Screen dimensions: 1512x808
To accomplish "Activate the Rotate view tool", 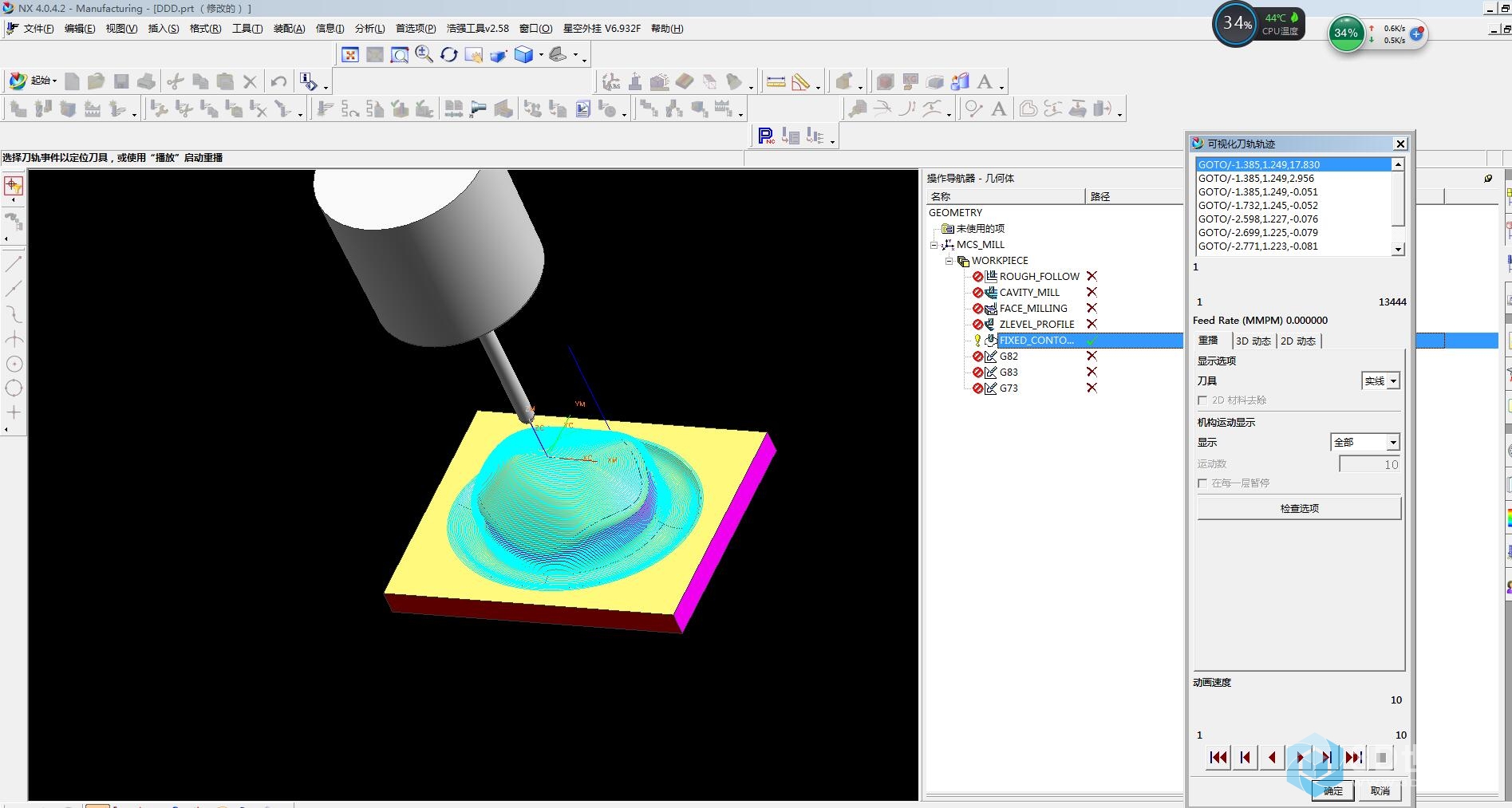I will [x=449, y=55].
